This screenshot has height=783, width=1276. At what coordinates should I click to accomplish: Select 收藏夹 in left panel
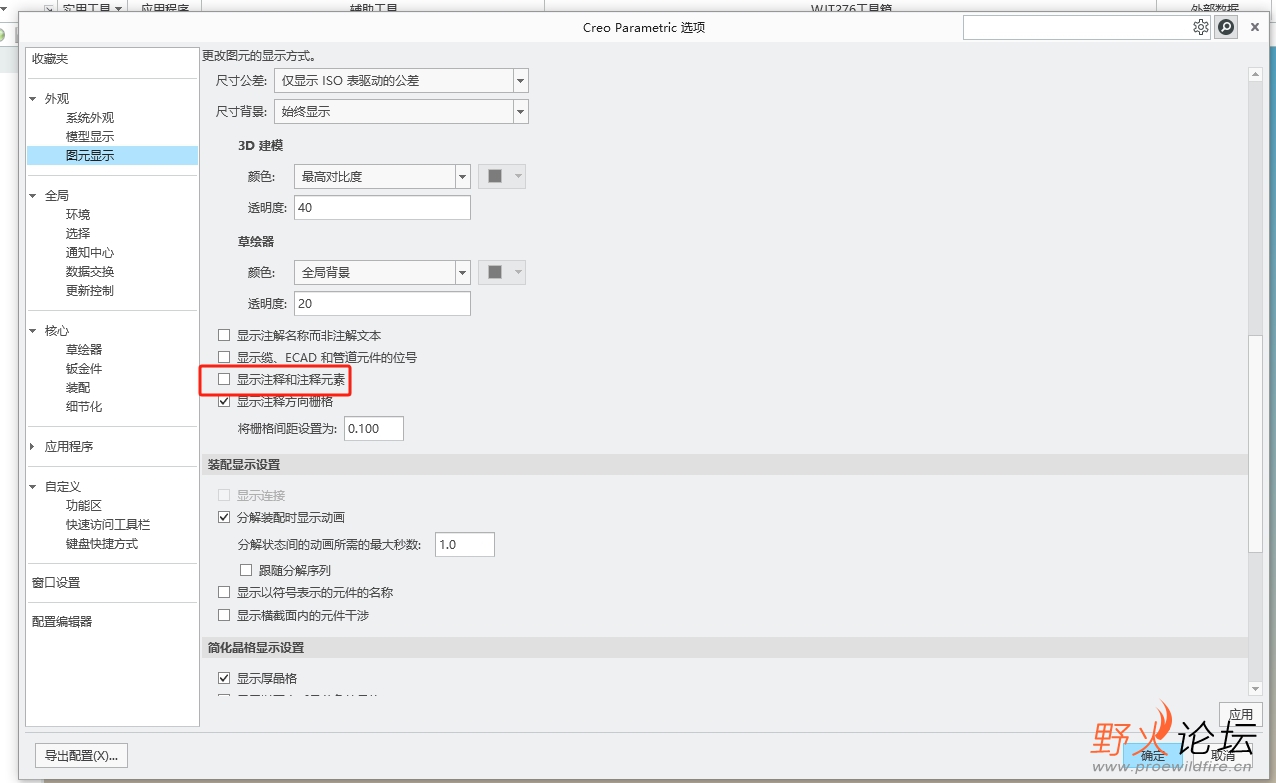50,59
